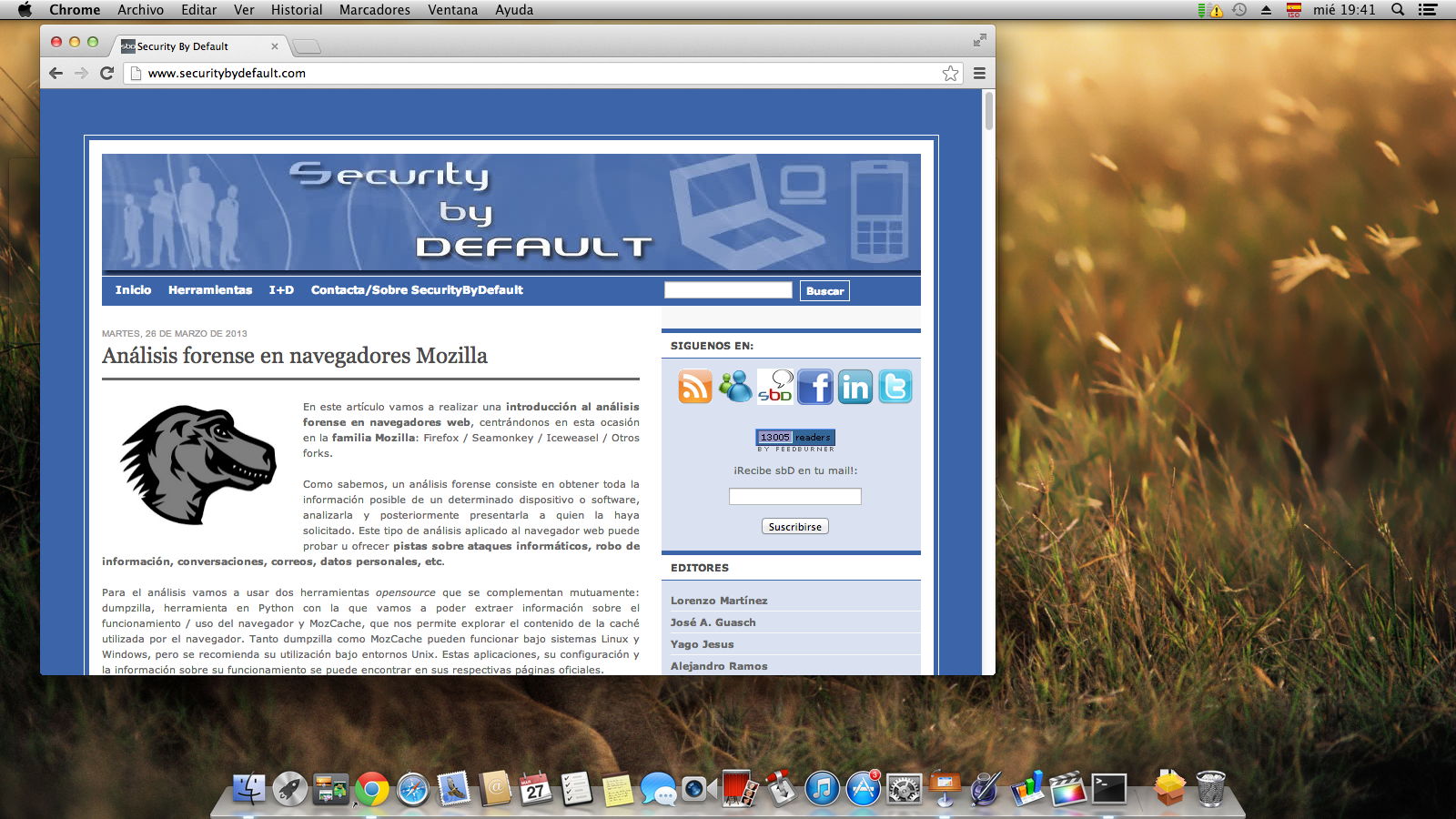Open the Calendar showing 27 in Dock
Image resolution: width=1456 pixels, height=819 pixels.
(535, 789)
